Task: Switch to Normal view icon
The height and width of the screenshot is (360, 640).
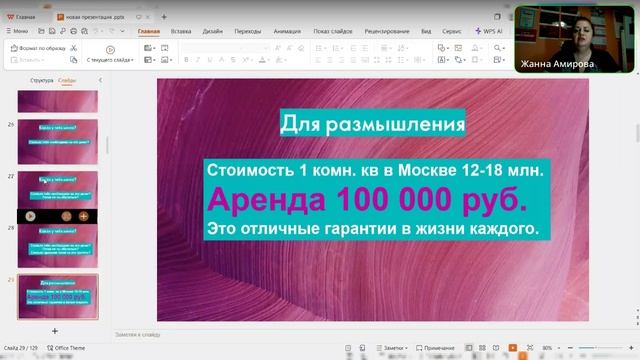Action: [x=469, y=348]
